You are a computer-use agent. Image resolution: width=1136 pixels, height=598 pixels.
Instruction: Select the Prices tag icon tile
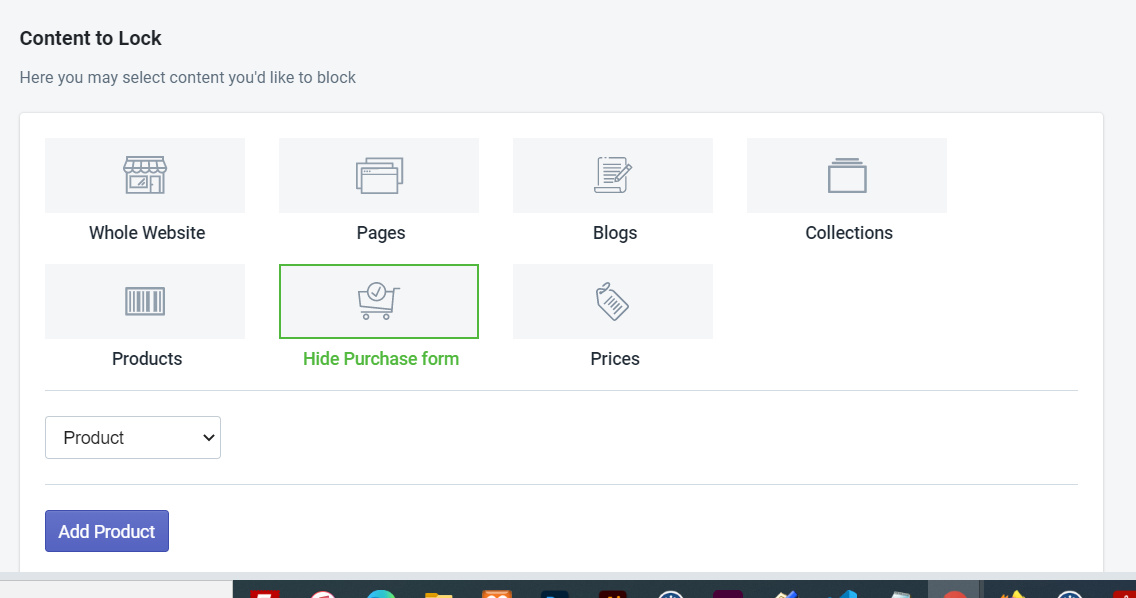613,302
